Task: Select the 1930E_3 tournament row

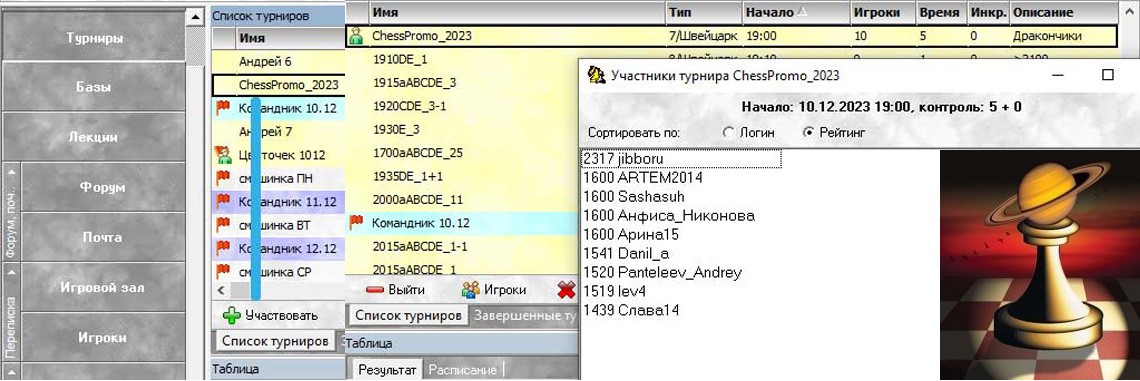Action: [462, 129]
